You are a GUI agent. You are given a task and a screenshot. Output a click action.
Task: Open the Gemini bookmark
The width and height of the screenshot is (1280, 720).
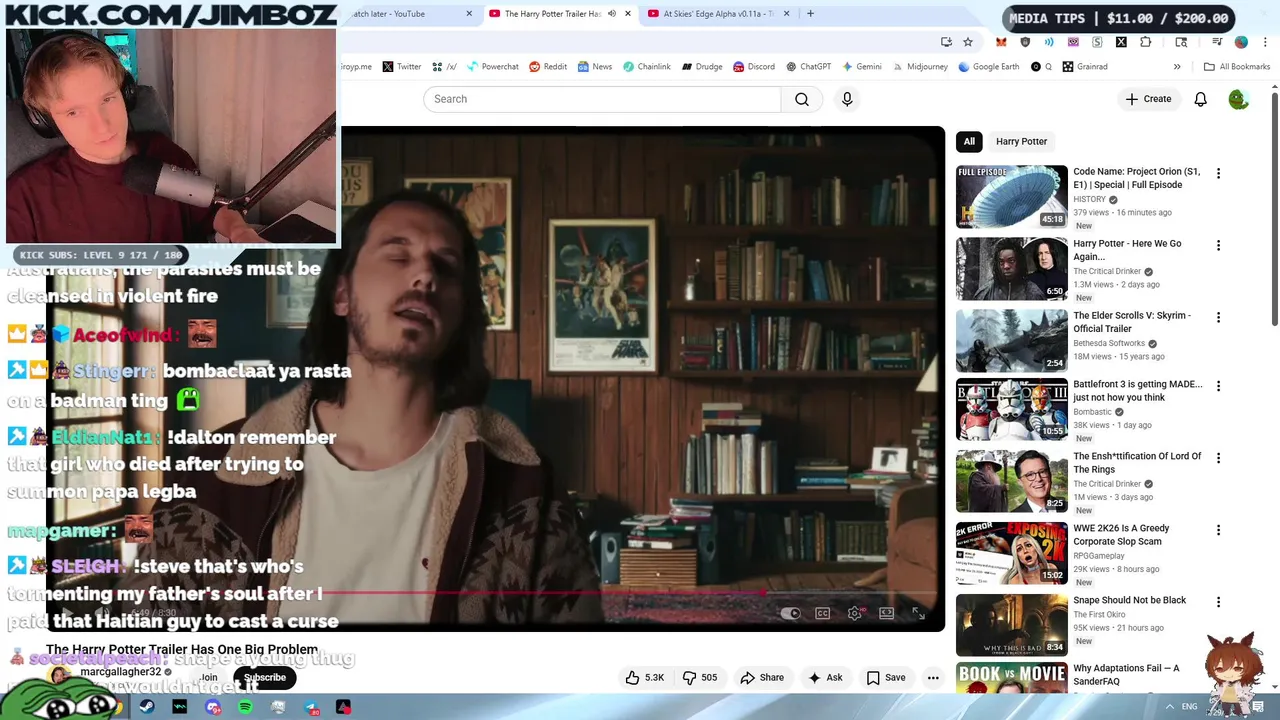pyautogui.click(x=861, y=67)
